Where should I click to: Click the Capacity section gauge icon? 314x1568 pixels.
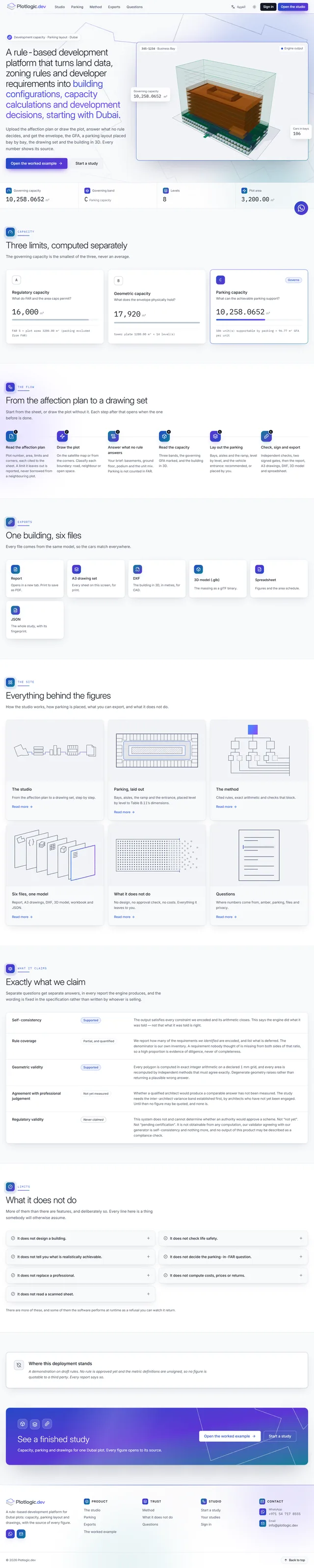pyautogui.click(x=10, y=232)
